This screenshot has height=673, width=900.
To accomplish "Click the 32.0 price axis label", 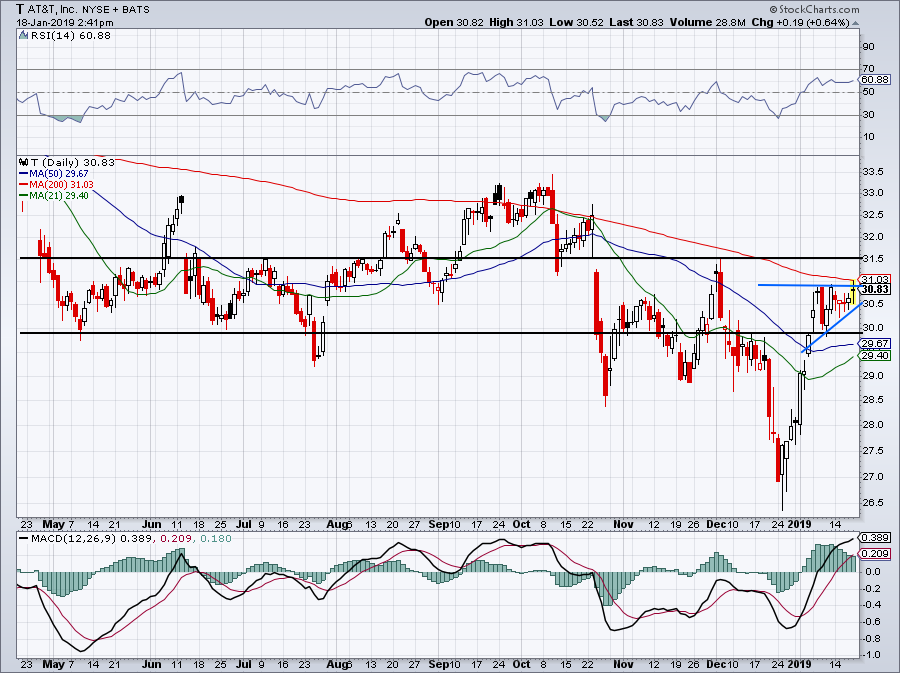I will 872,236.
